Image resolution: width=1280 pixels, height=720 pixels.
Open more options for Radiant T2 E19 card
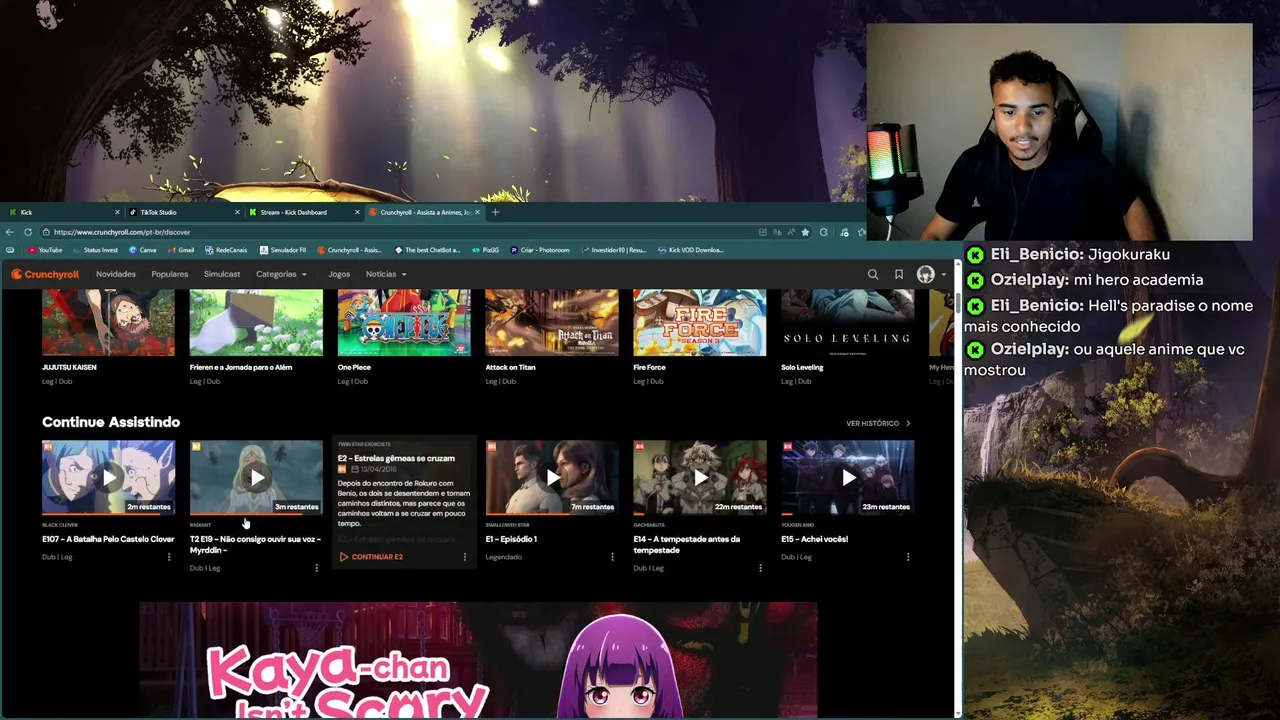pos(317,568)
